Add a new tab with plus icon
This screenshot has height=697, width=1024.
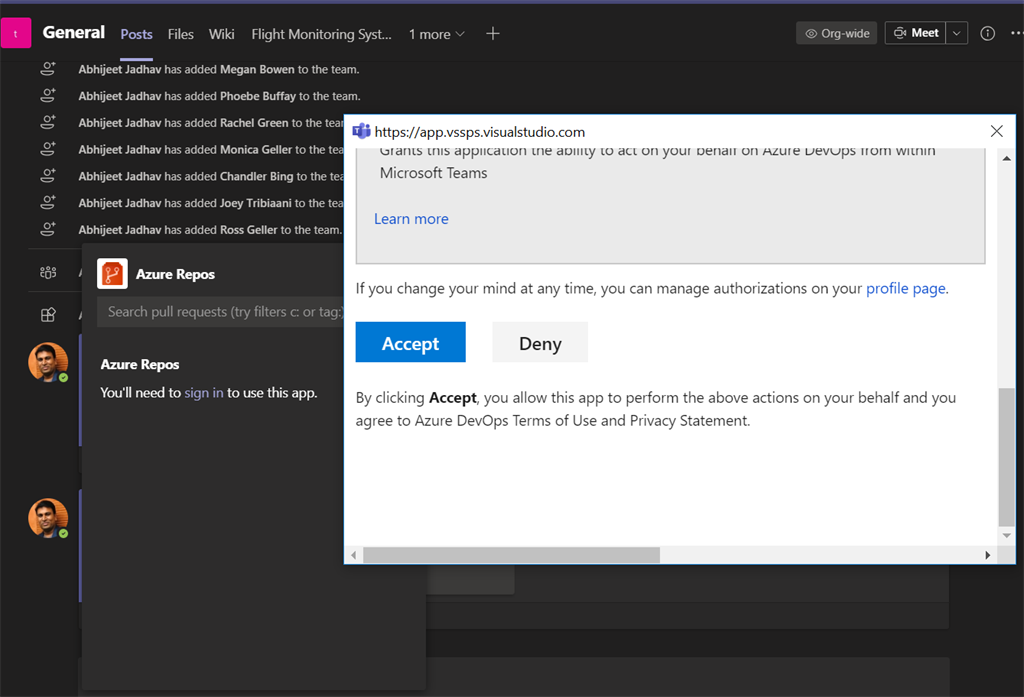492,33
